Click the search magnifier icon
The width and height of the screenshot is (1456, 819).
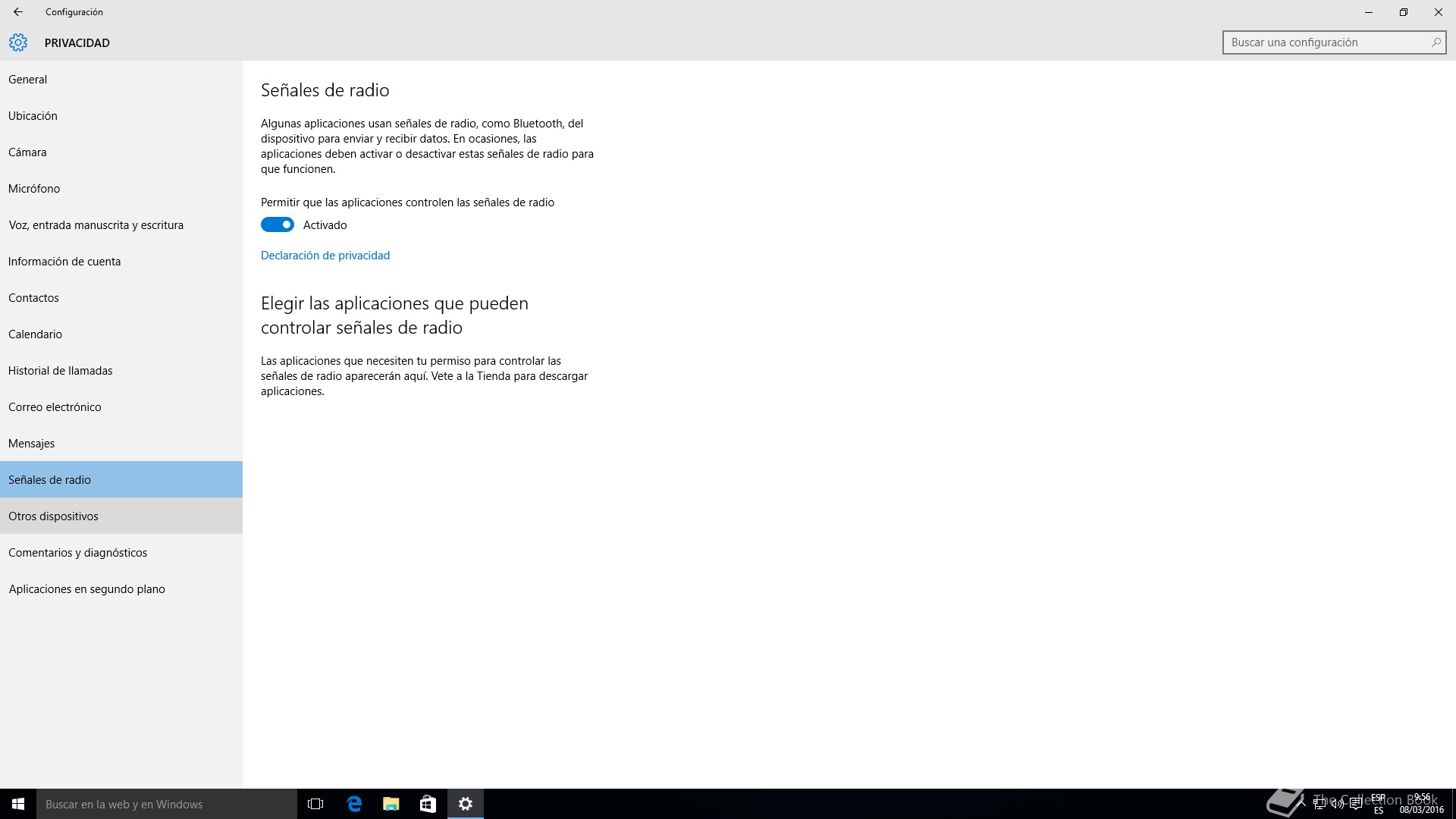tap(1436, 42)
